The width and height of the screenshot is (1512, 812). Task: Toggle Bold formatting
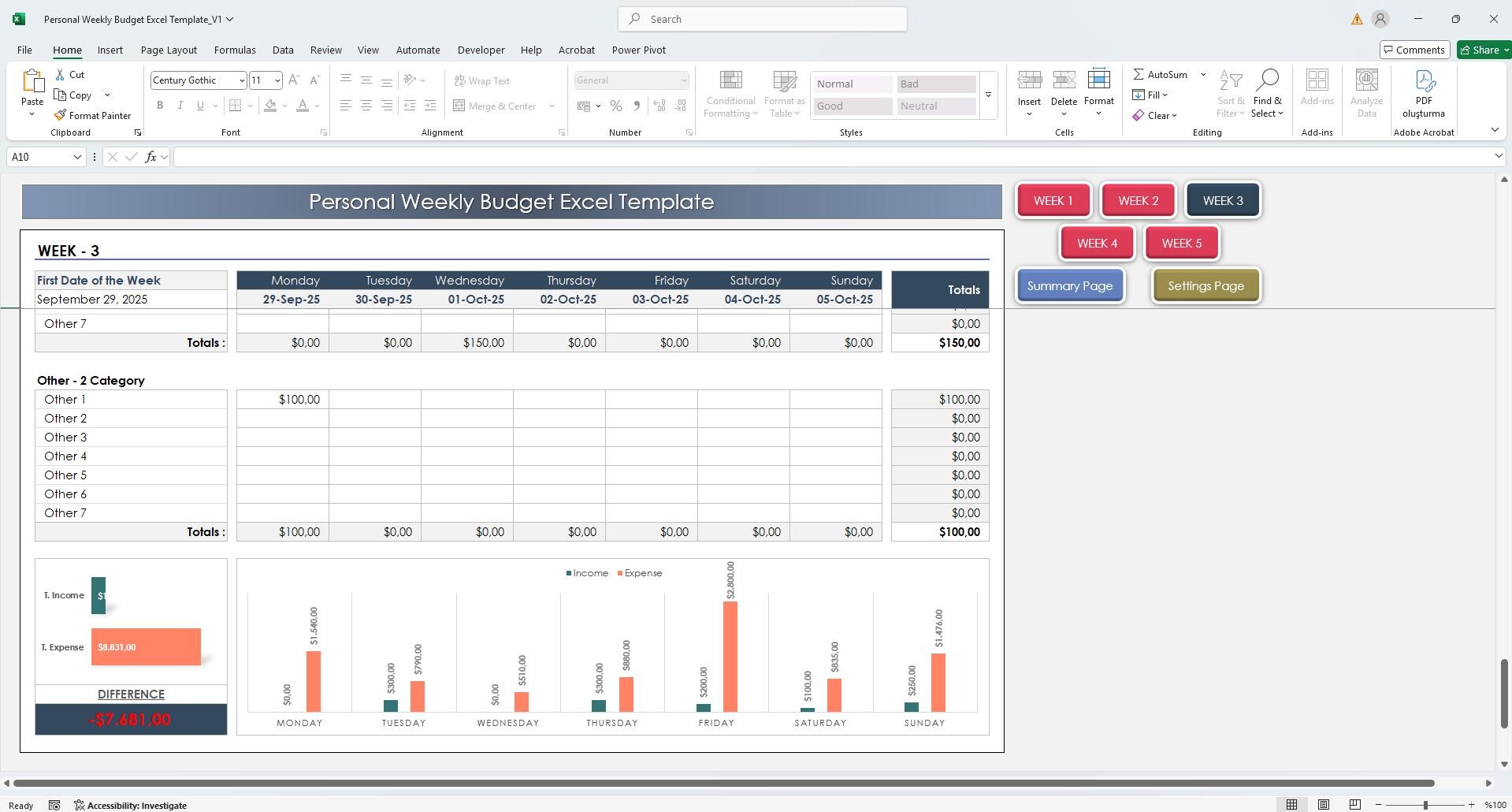coord(160,106)
